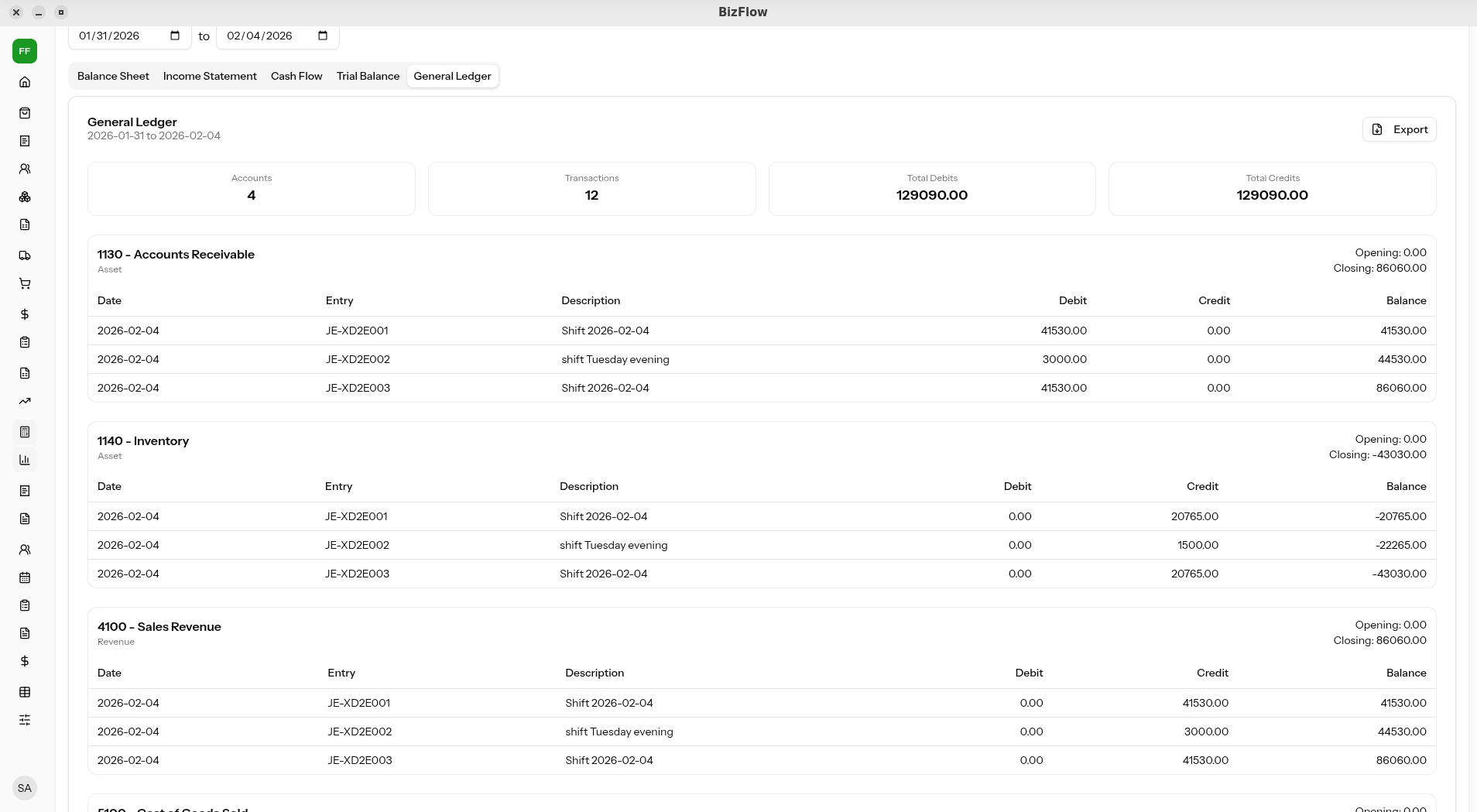Open the trending line chart icon
1477x812 pixels.
(x=25, y=401)
